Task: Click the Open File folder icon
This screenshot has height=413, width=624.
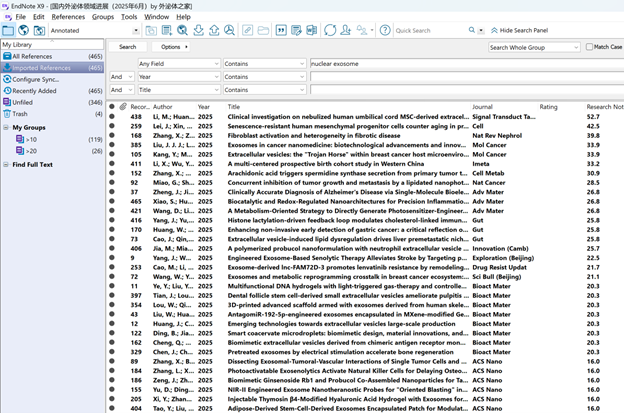Action: click(263, 30)
